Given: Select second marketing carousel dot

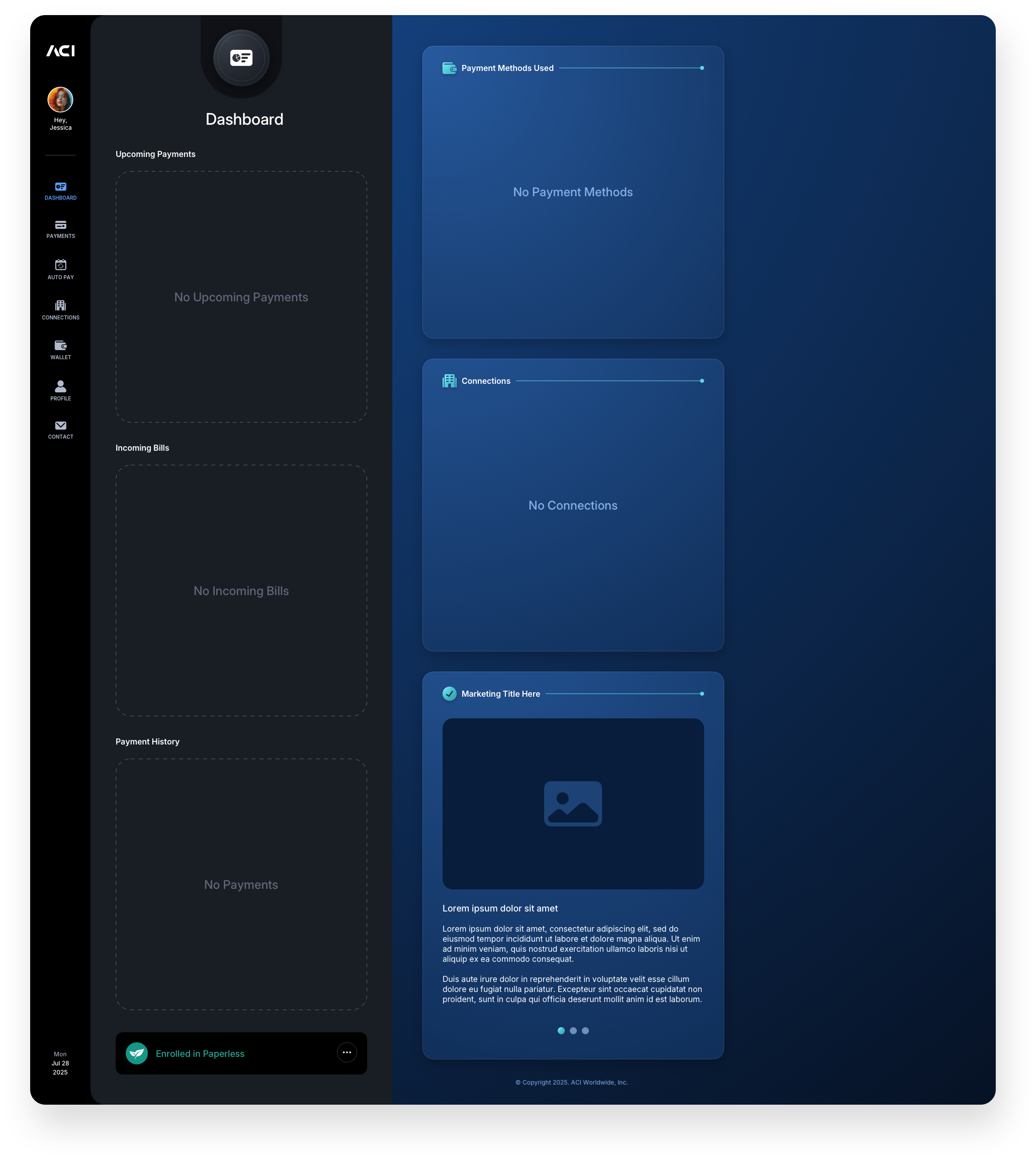Looking at the screenshot, I should [573, 1031].
